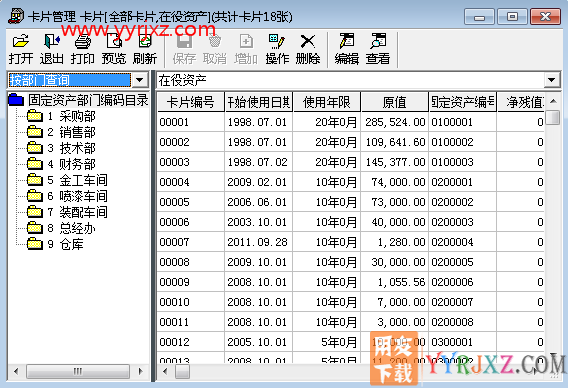Image resolution: width=568 pixels, height=388 pixels.
Task: Click the 取消 (Cancel) toolbar icon
Action: point(215,49)
